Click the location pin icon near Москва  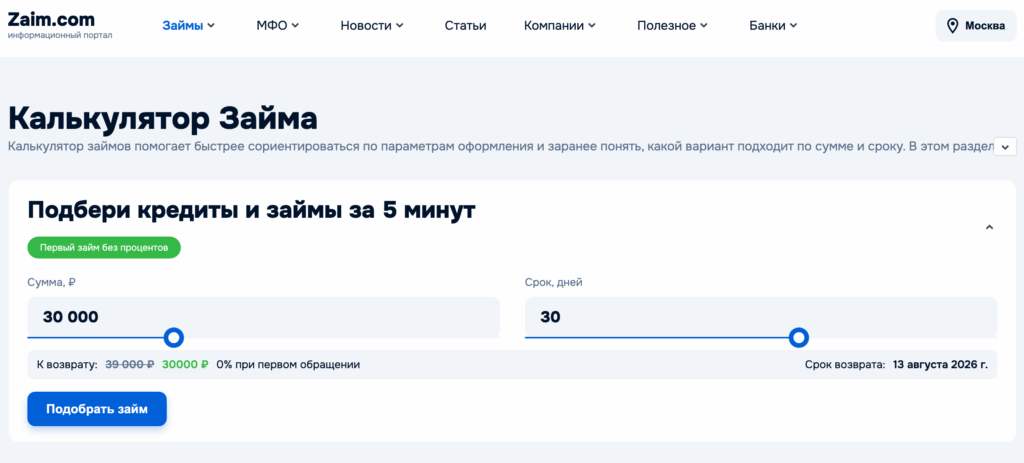952,26
